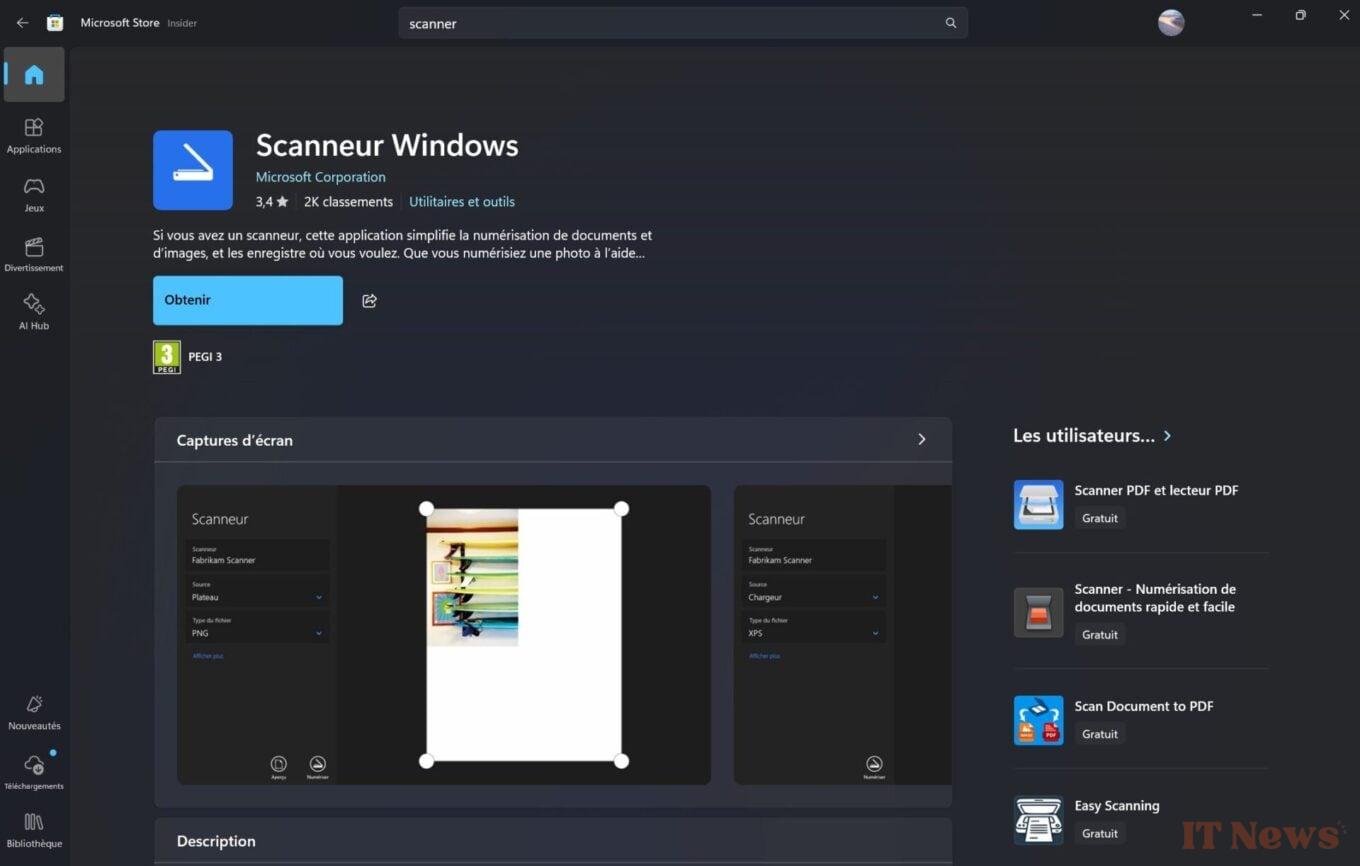Image resolution: width=1360 pixels, height=866 pixels.
Task: Click the Obtenir button
Action: tap(248, 300)
